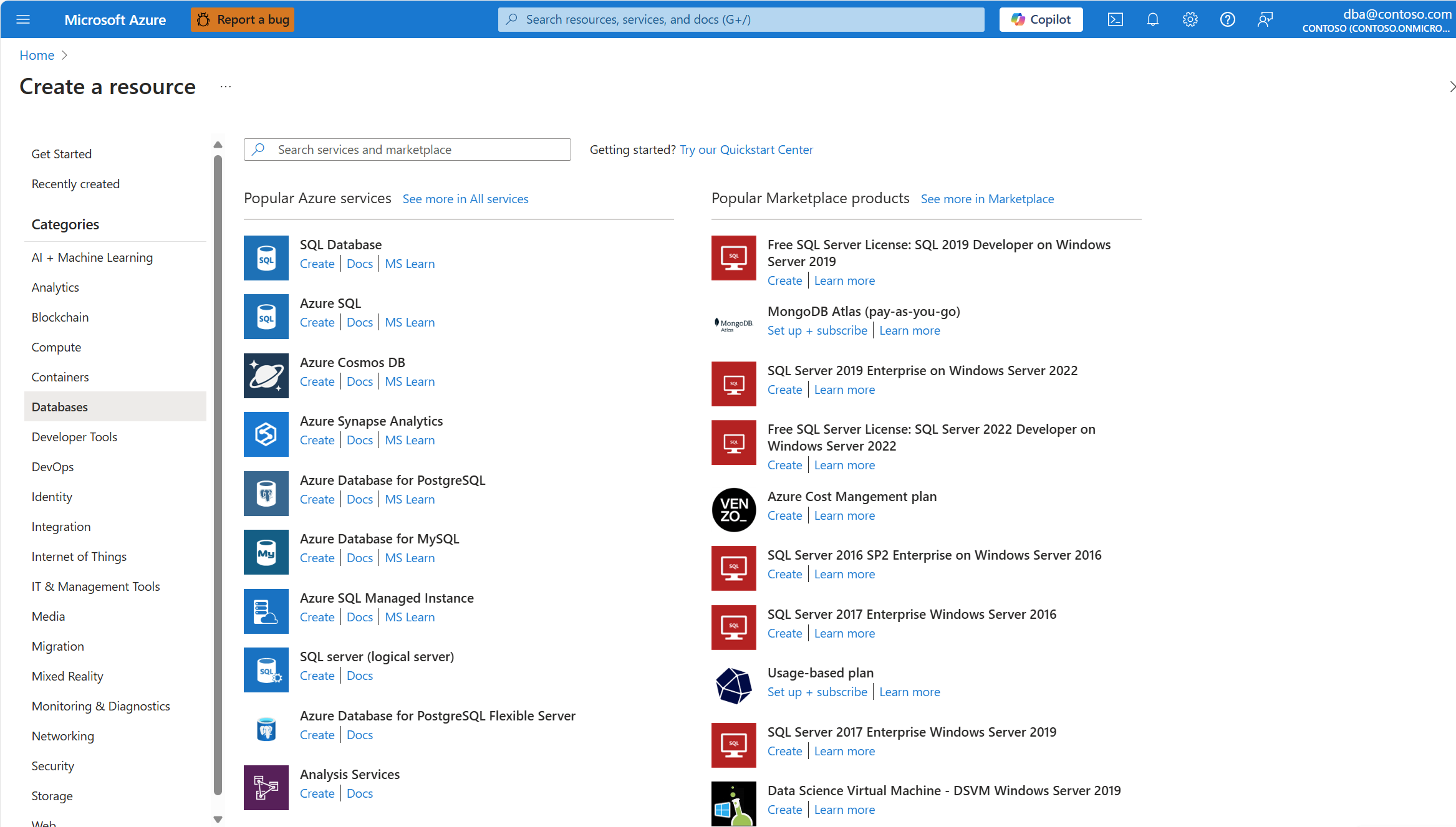The image size is (1456, 827).
Task: Select the Azure SQL Managed Instance icon
Action: 266,611
